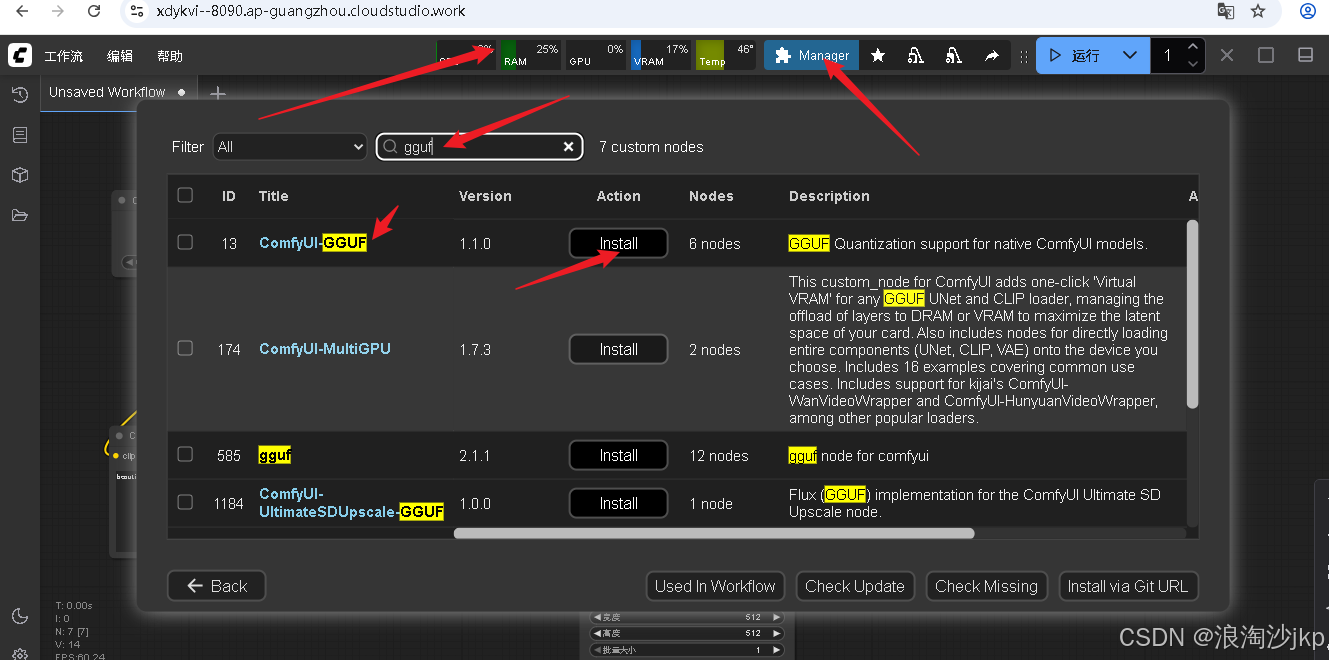This screenshot has height=660, width=1329.
Task: Click the share arrow icon
Action: pos(992,56)
